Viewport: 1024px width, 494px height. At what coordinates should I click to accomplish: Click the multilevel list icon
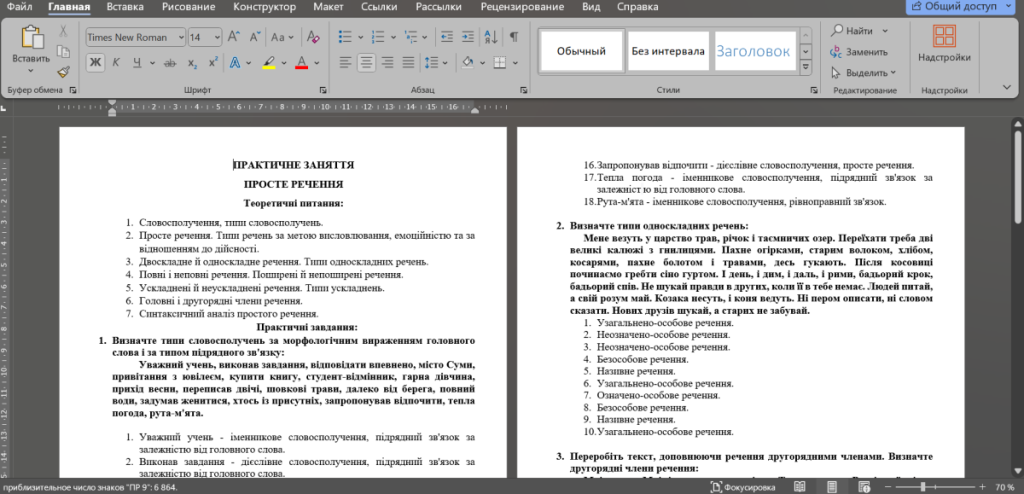pos(411,37)
